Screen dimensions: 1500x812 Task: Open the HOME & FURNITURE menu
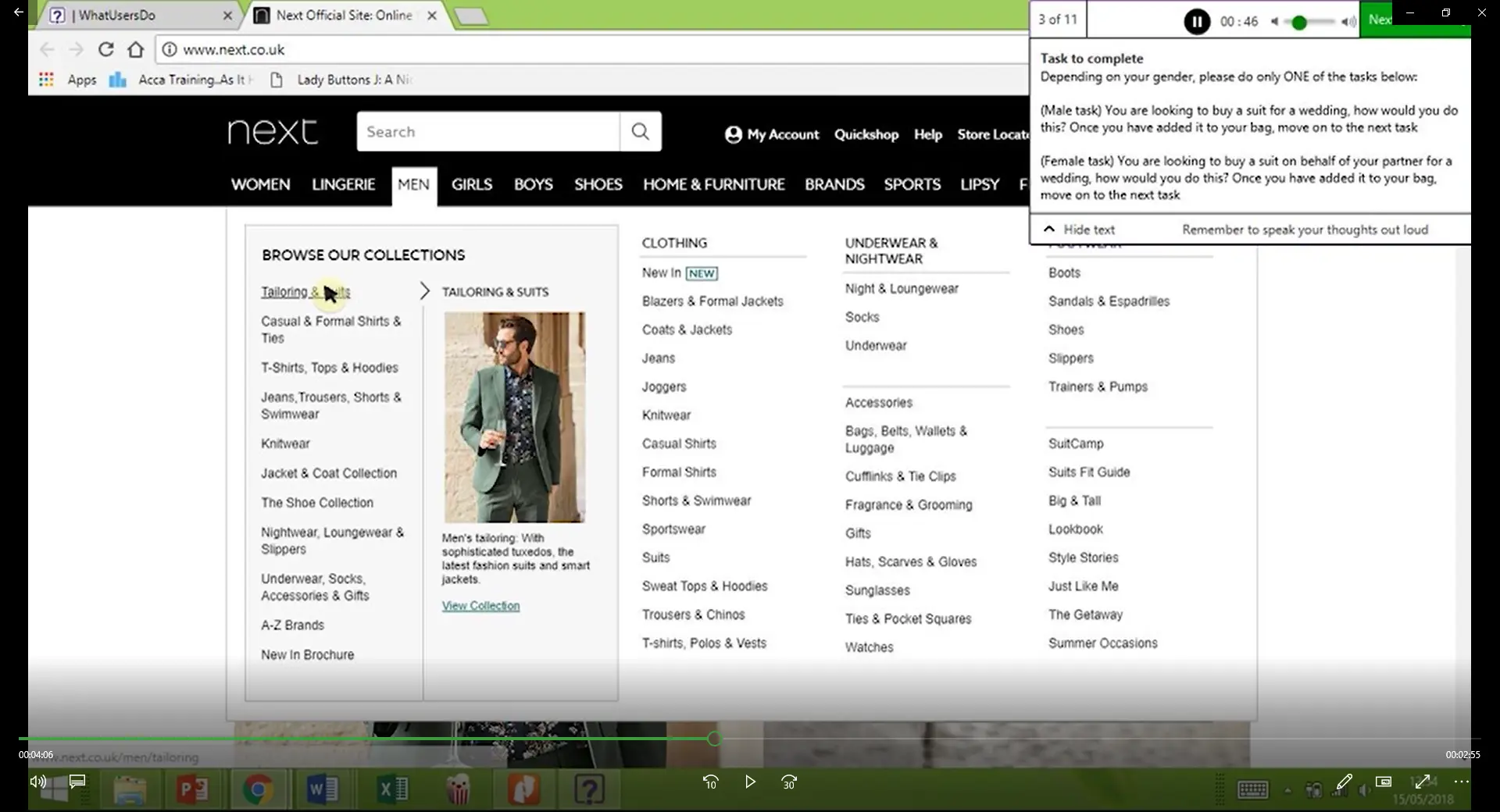pos(714,185)
